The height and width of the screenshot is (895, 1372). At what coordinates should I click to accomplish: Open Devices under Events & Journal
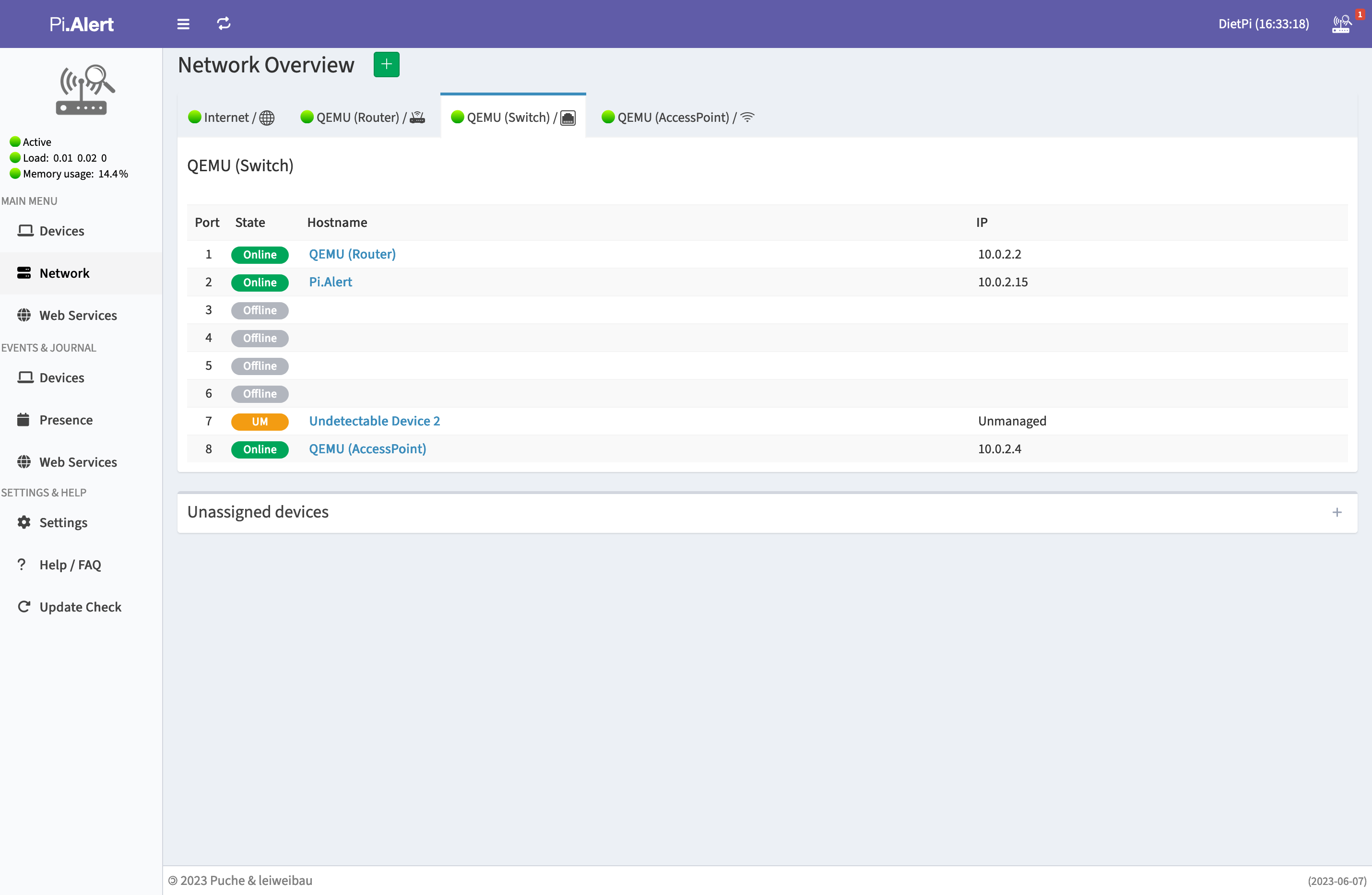point(81,377)
